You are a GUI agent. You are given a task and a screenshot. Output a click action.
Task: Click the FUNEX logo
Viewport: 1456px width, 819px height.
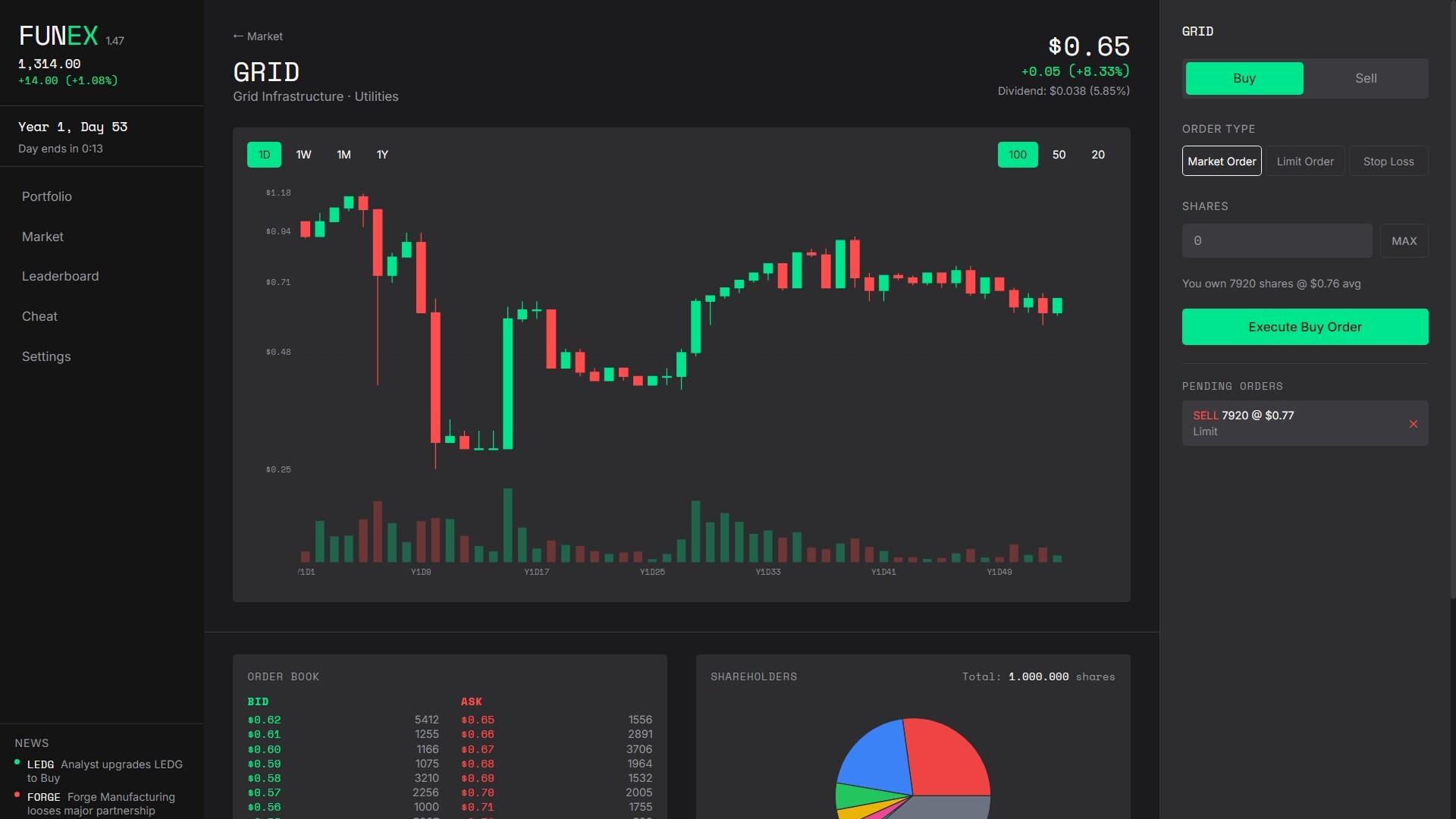pyautogui.click(x=58, y=36)
